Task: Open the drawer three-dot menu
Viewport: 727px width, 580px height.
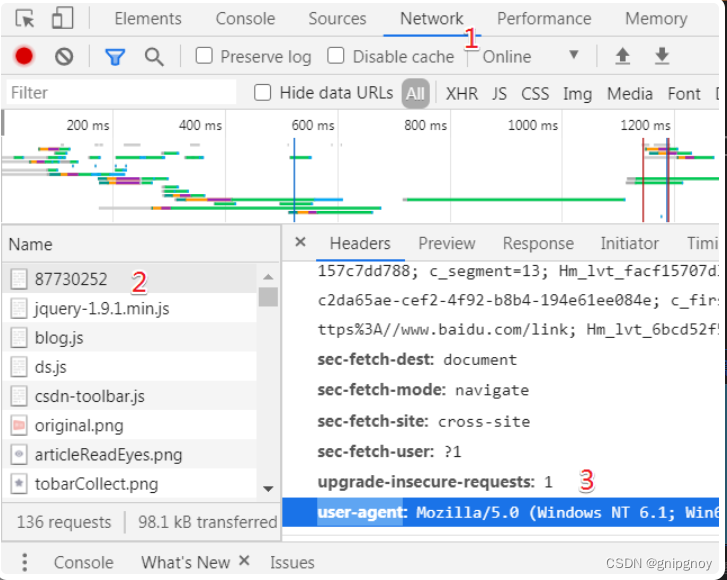Action: [25, 562]
